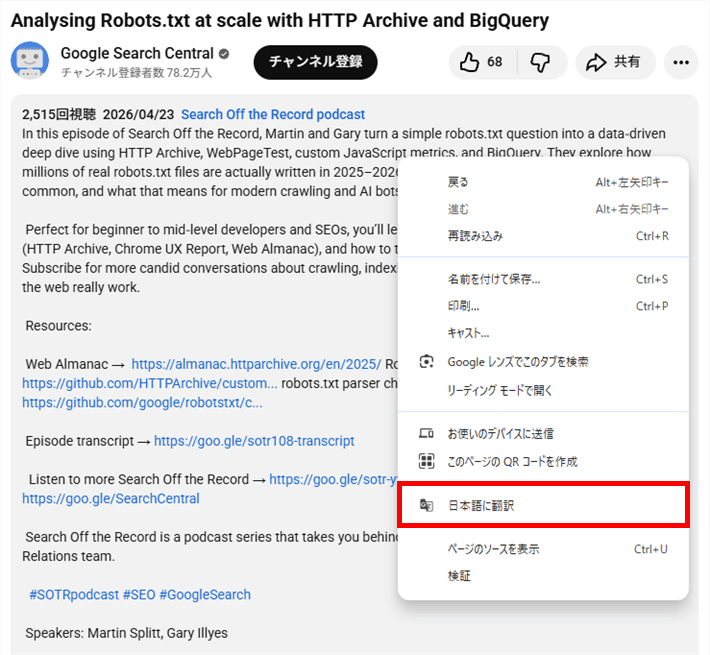Image resolution: width=710 pixels, height=655 pixels.
Task: Open the almanac.httparchive.org link
Action: tap(256, 364)
